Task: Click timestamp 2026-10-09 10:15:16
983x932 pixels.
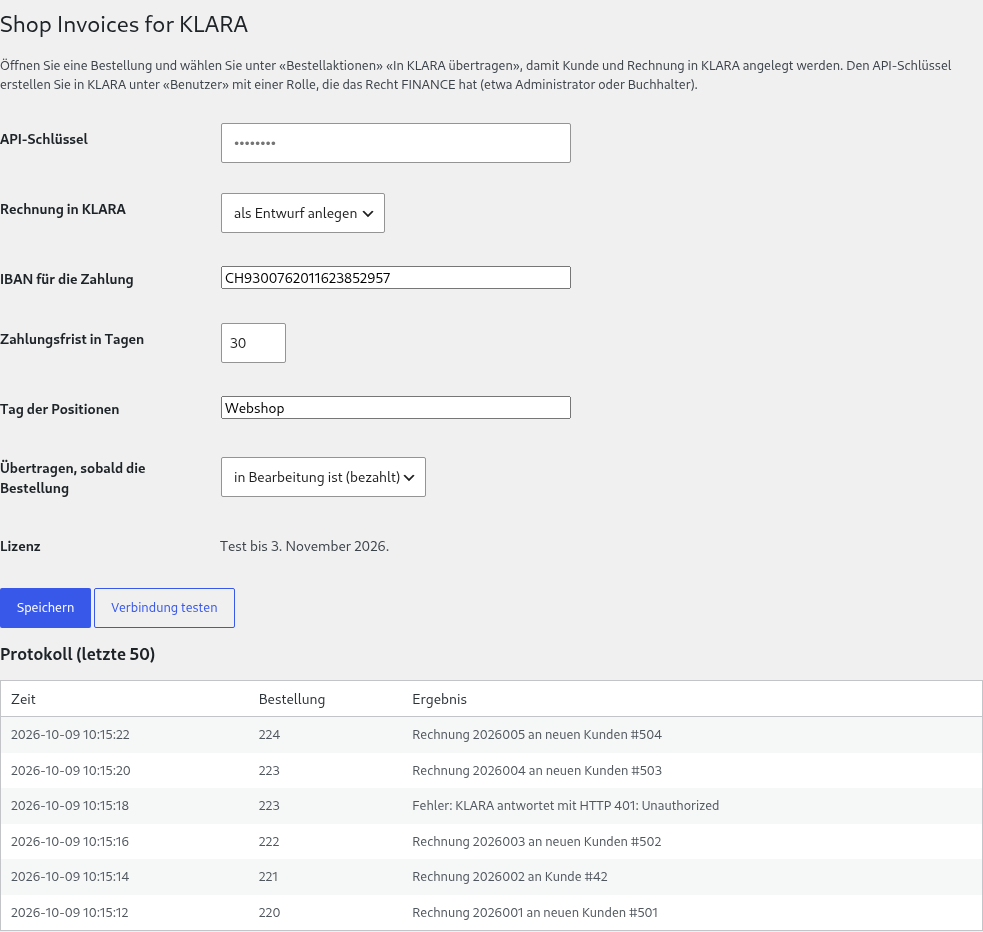Action: point(70,841)
